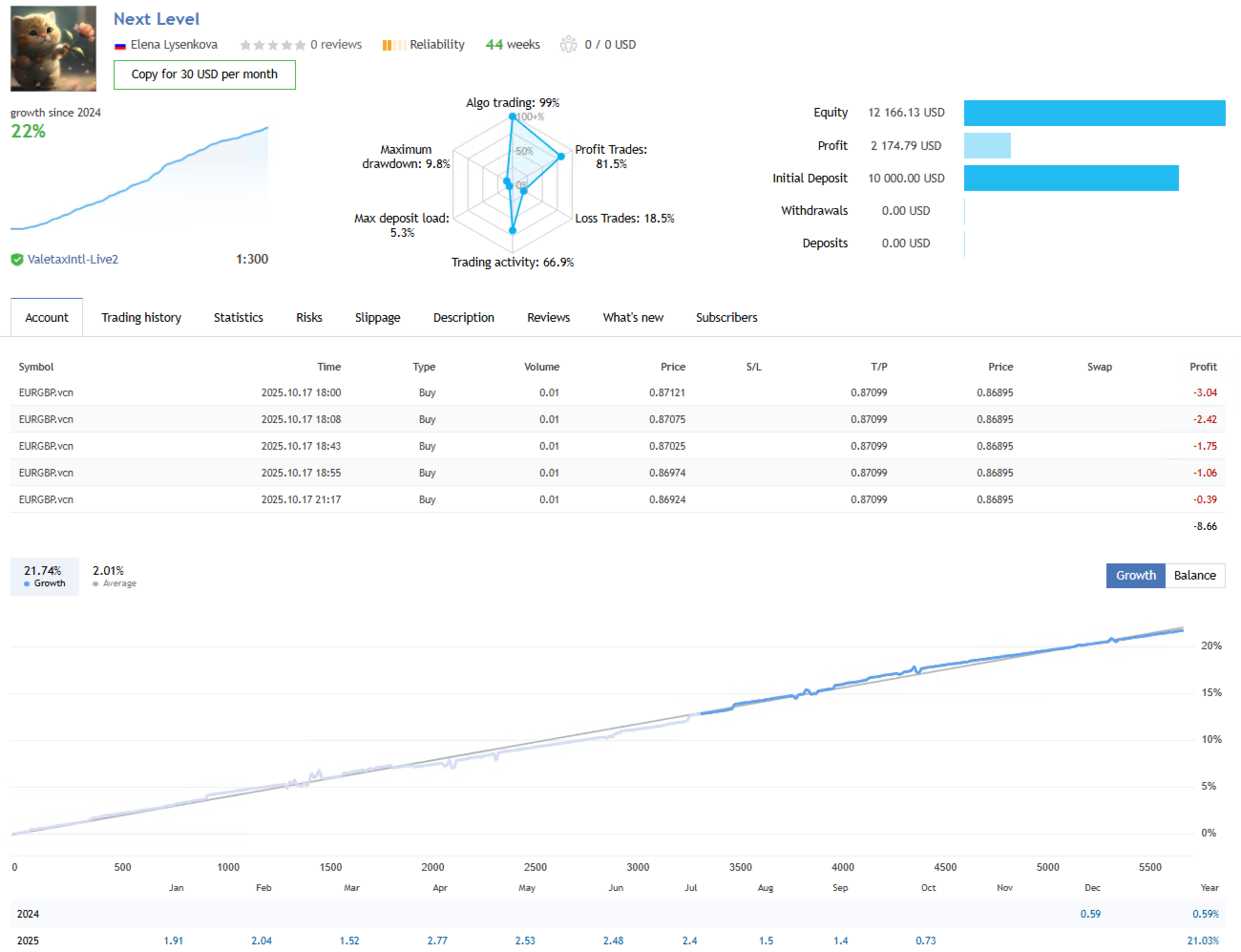This screenshot has width=1241, height=952.
Task: Select the Growth chart view
Action: coord(1135,575)
